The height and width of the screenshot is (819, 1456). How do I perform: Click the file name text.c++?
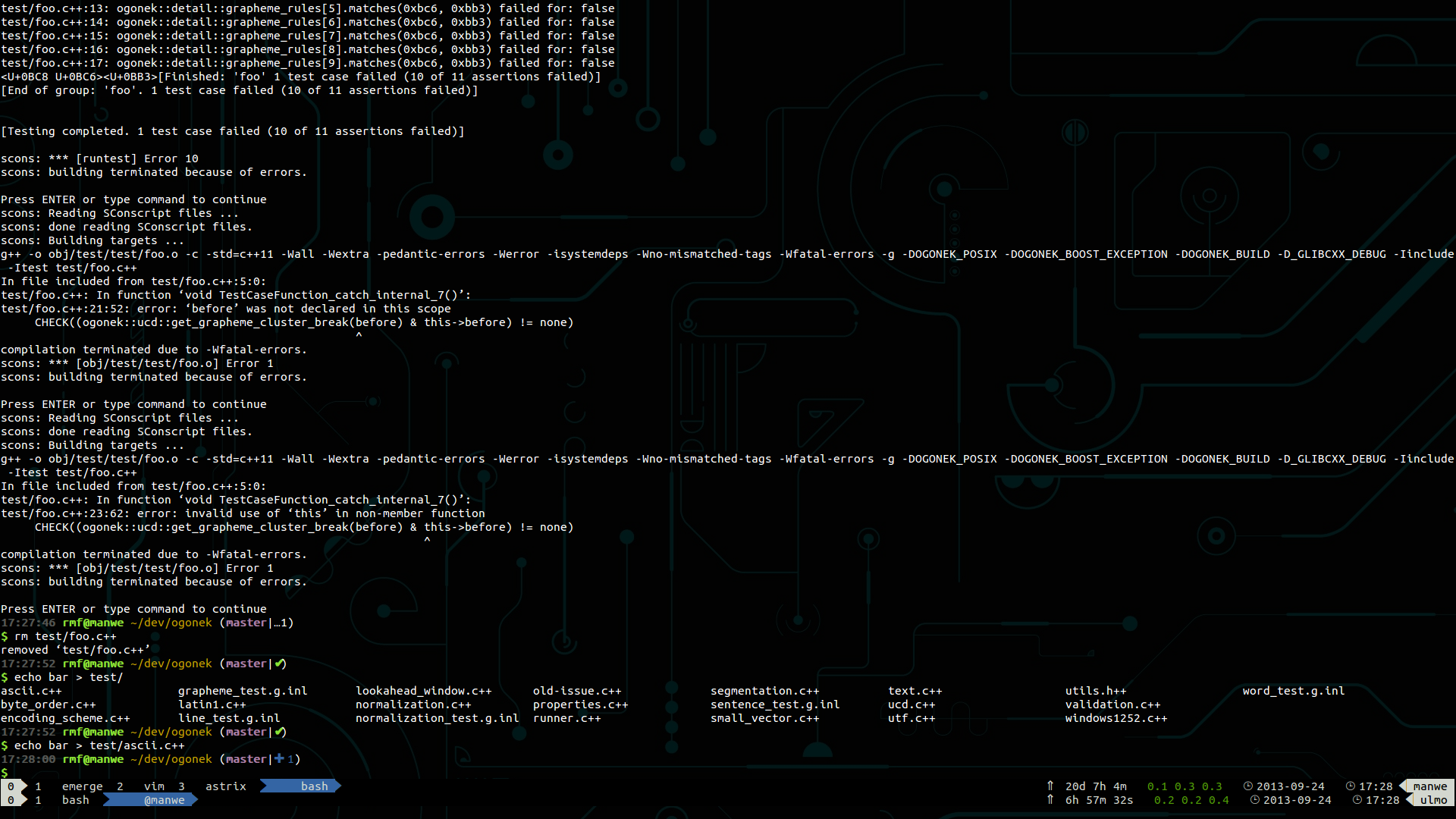pos(915,691)
